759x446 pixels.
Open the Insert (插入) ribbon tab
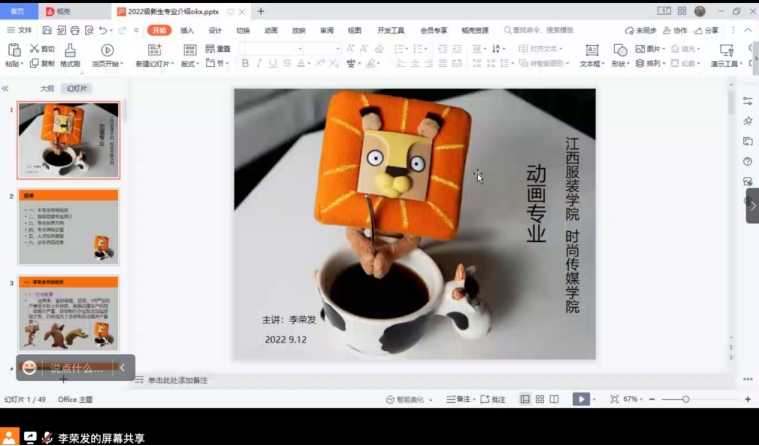pyautogui.click(x=187, y=30)
